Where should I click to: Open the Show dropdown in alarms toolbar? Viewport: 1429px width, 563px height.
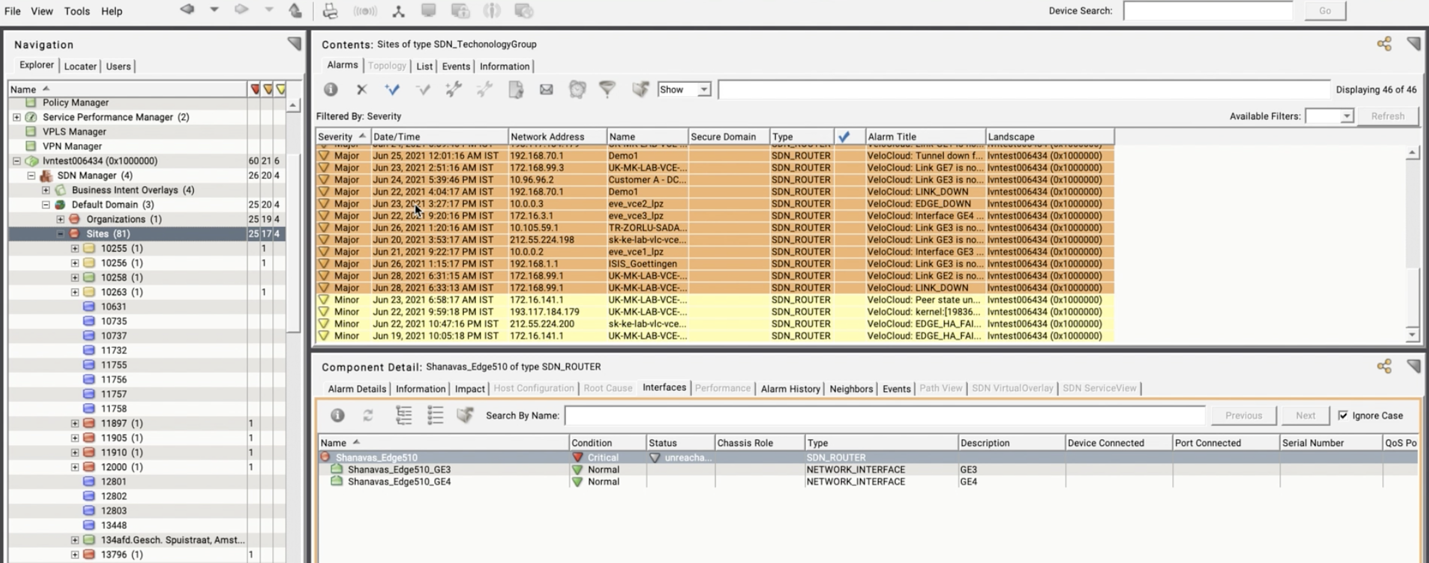pyautogui.click(x=684, y=90)
